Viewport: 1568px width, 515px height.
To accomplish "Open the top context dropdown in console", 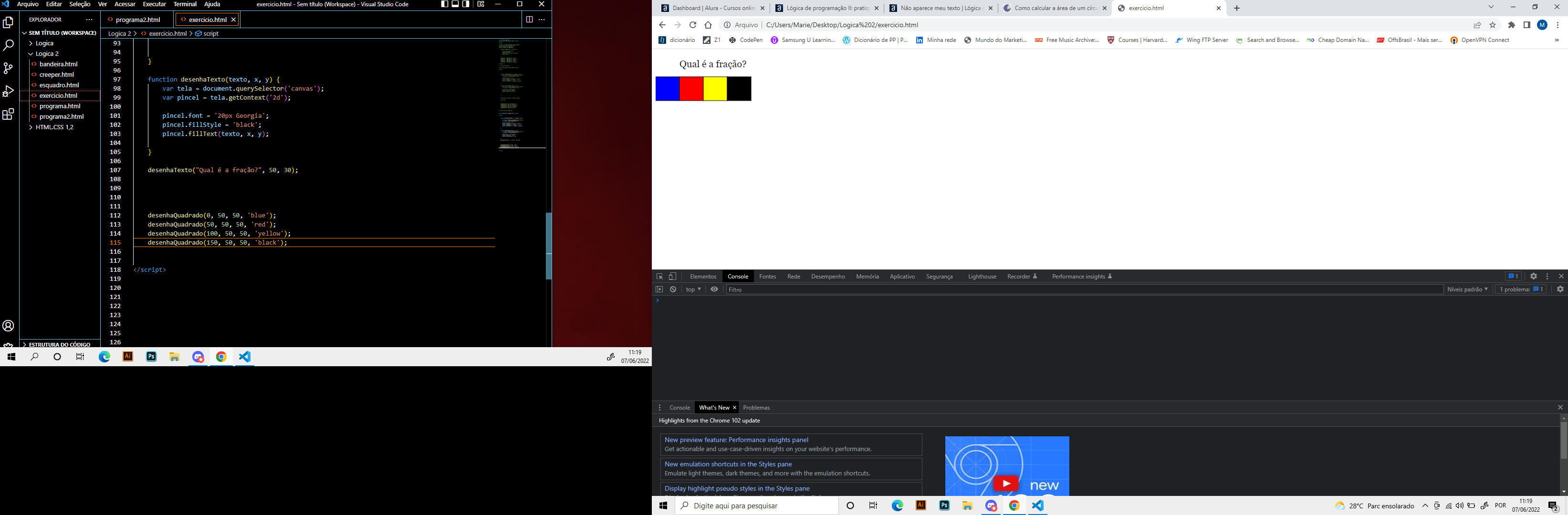I will [x=693, y=289].
